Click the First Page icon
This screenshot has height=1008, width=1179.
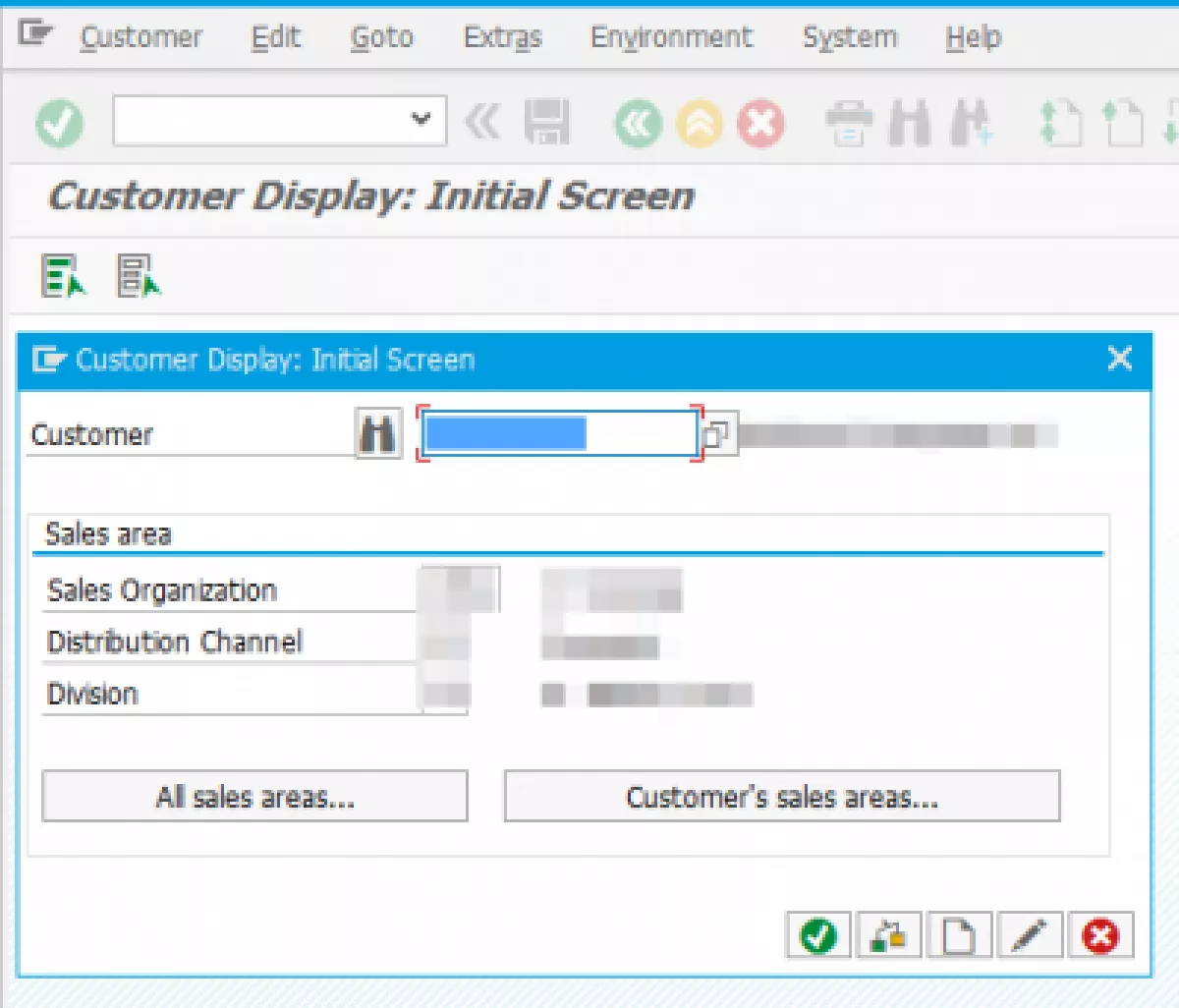point(1060,124)
